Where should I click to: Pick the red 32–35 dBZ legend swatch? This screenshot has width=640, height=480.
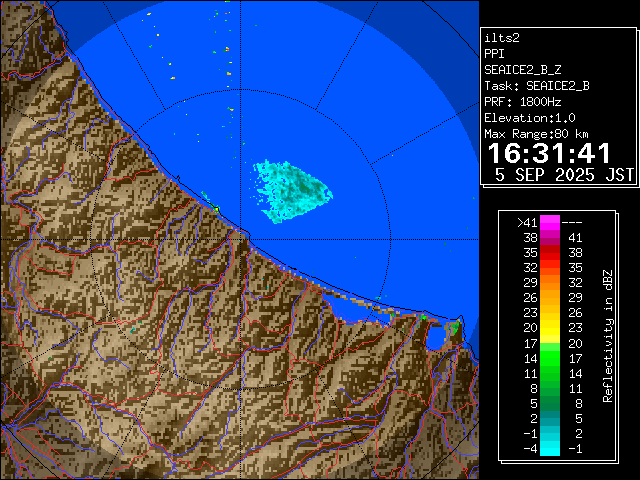tap(550, 268)
